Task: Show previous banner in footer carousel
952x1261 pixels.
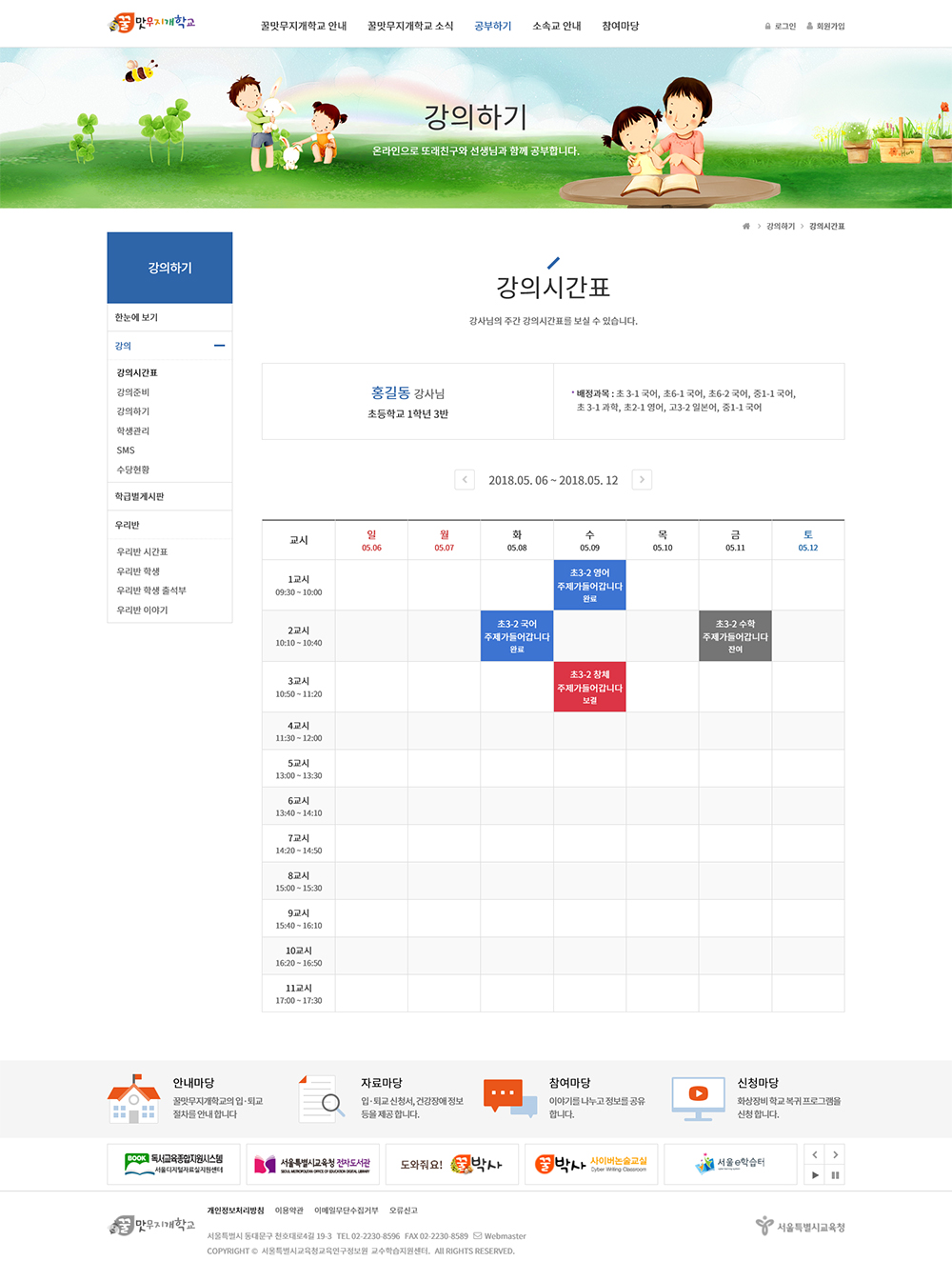Action: pyautogui.click(x=815, y=1155)
